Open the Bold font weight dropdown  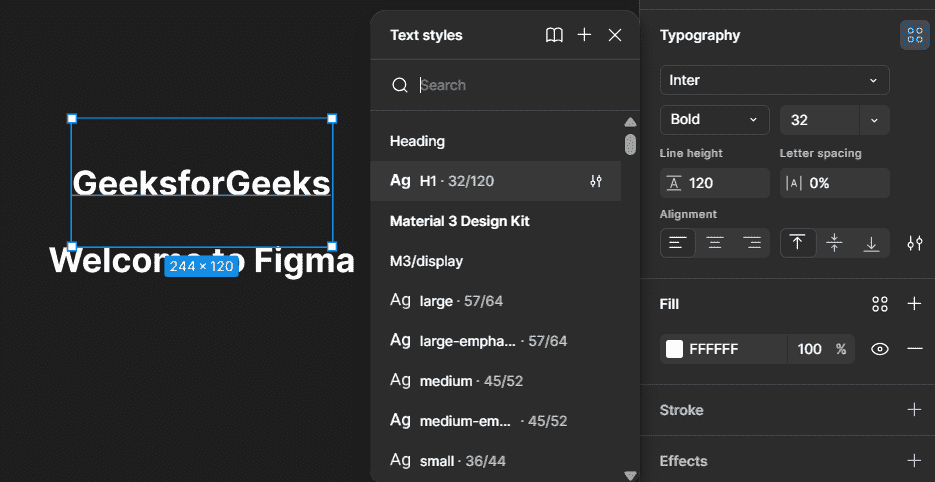[x=715, y=120]
